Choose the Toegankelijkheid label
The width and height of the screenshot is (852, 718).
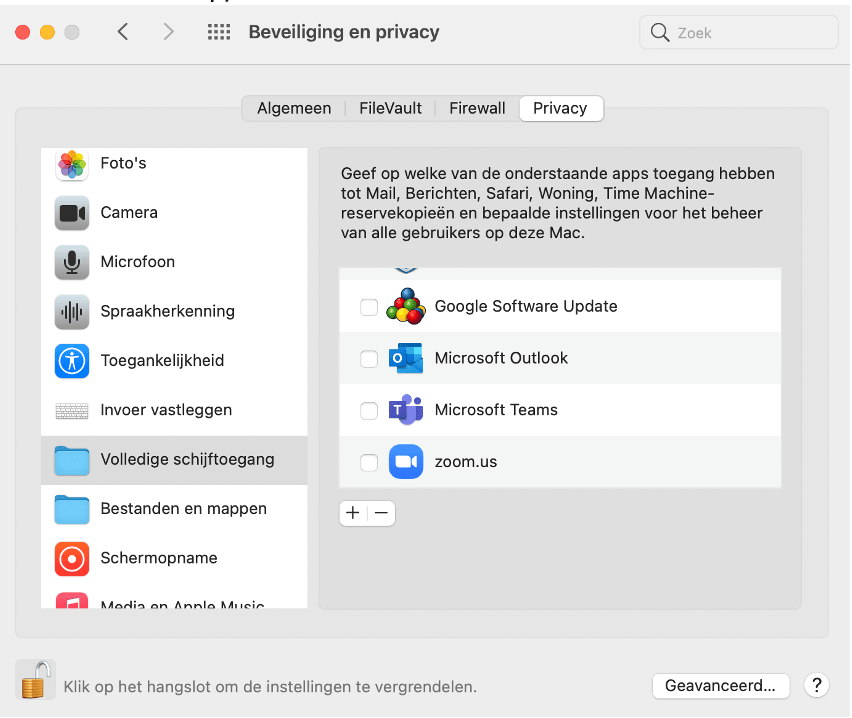click(x=162, y=360)
